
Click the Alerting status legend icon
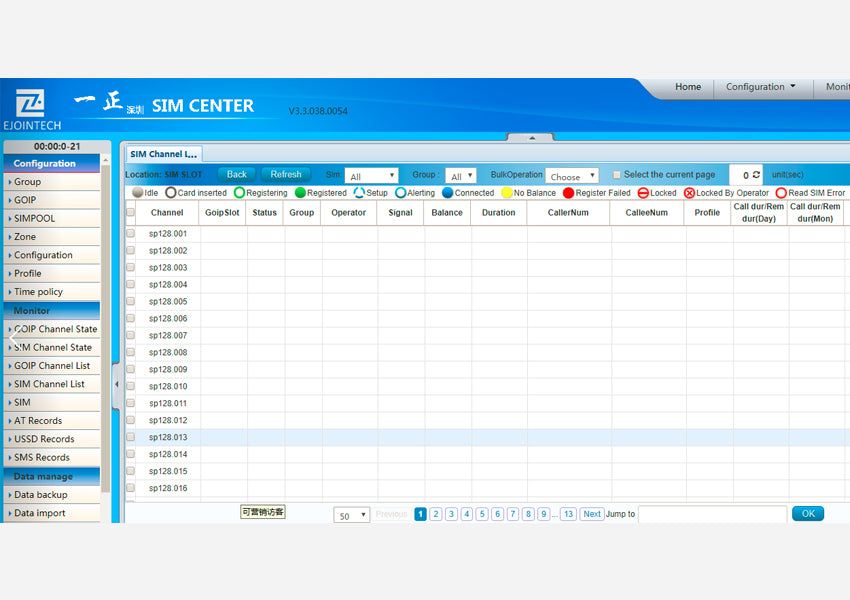click(x=401, y=192)
